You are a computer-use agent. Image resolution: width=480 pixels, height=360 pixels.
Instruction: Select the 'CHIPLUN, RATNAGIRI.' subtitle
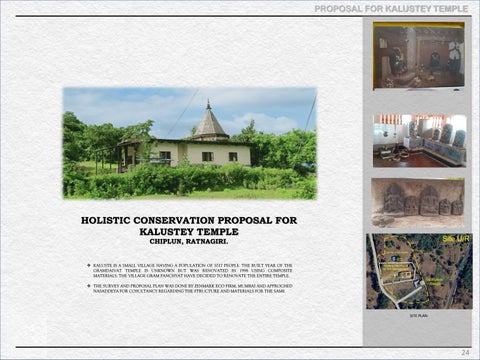click(x=189, y=242)
